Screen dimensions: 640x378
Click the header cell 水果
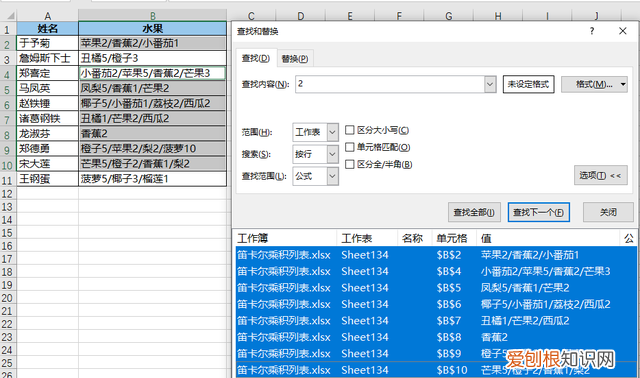pos(153,29)
